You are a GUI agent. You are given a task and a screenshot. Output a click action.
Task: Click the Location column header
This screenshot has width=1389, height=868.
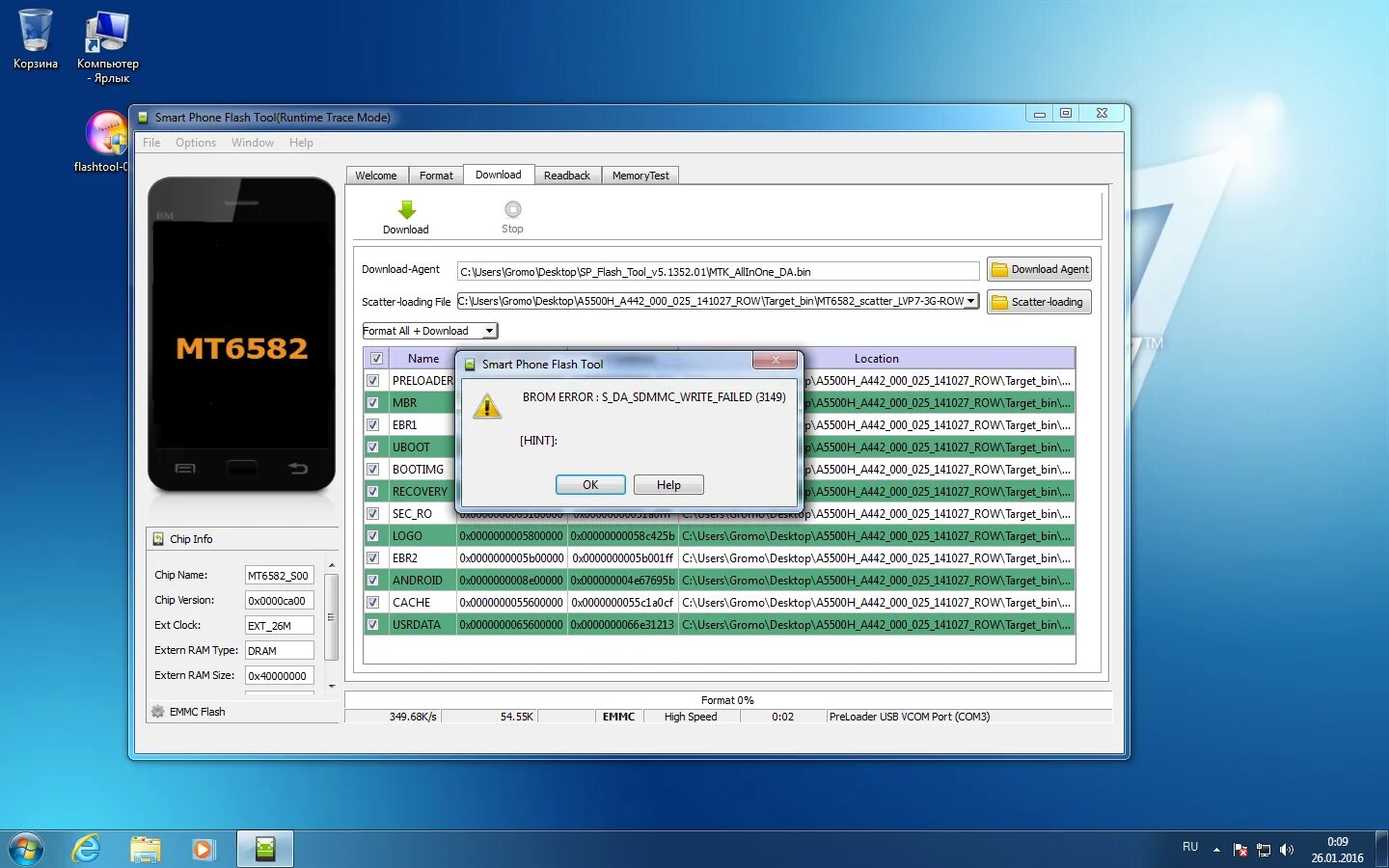[876, 359]
